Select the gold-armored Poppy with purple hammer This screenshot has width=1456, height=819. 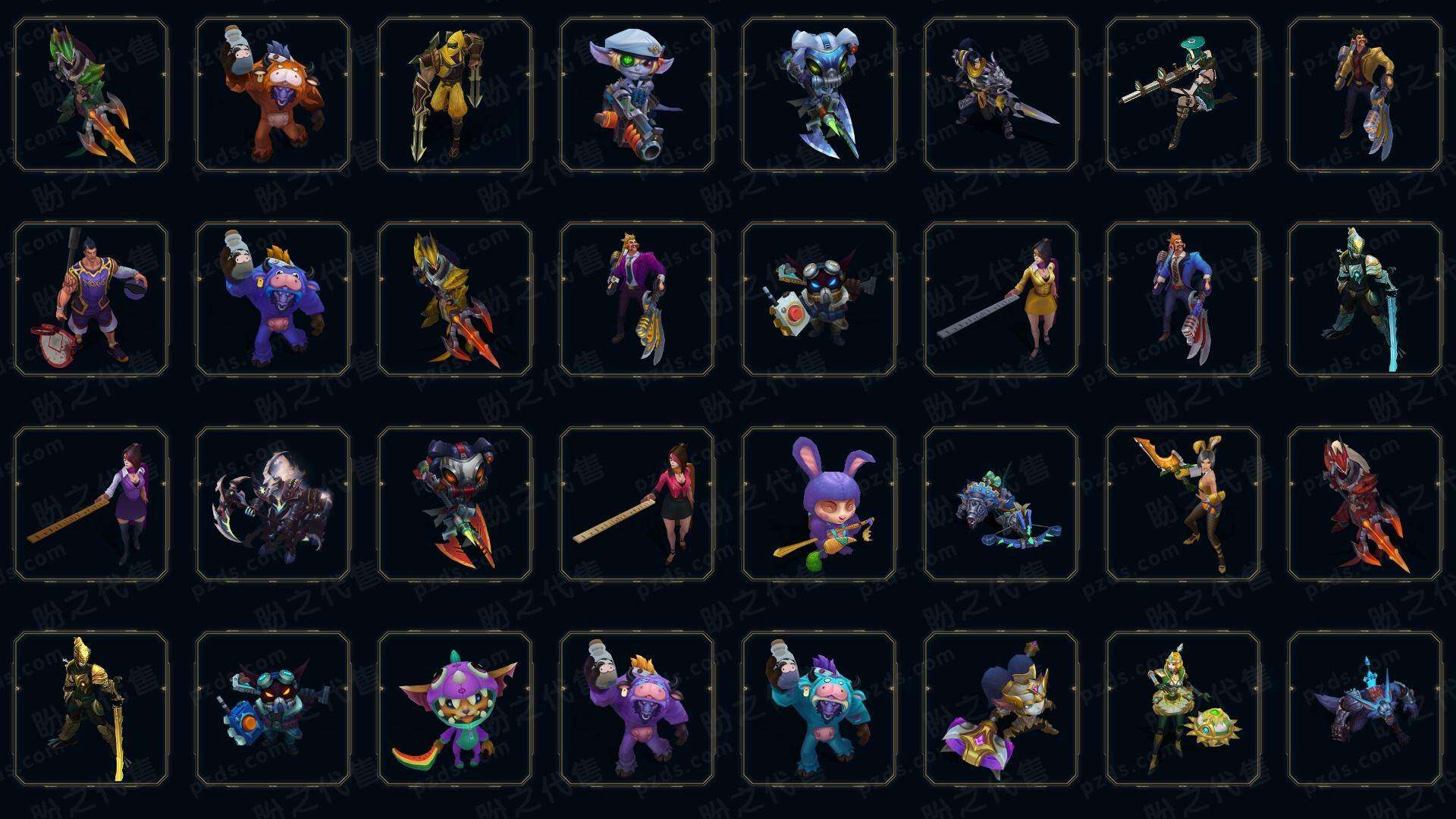click(x=1001, y=709)
